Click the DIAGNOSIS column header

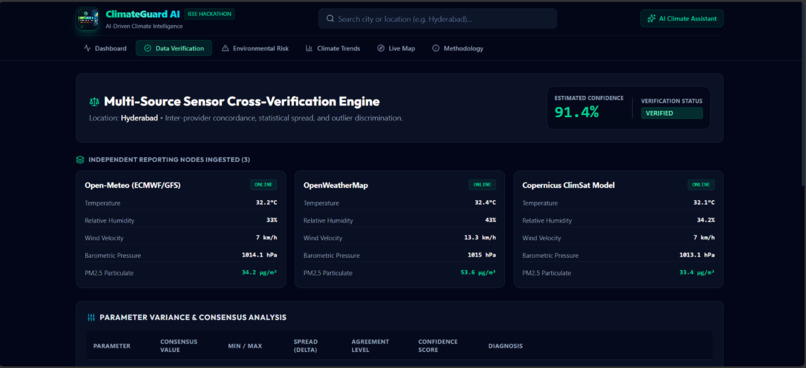coord(505,346)
